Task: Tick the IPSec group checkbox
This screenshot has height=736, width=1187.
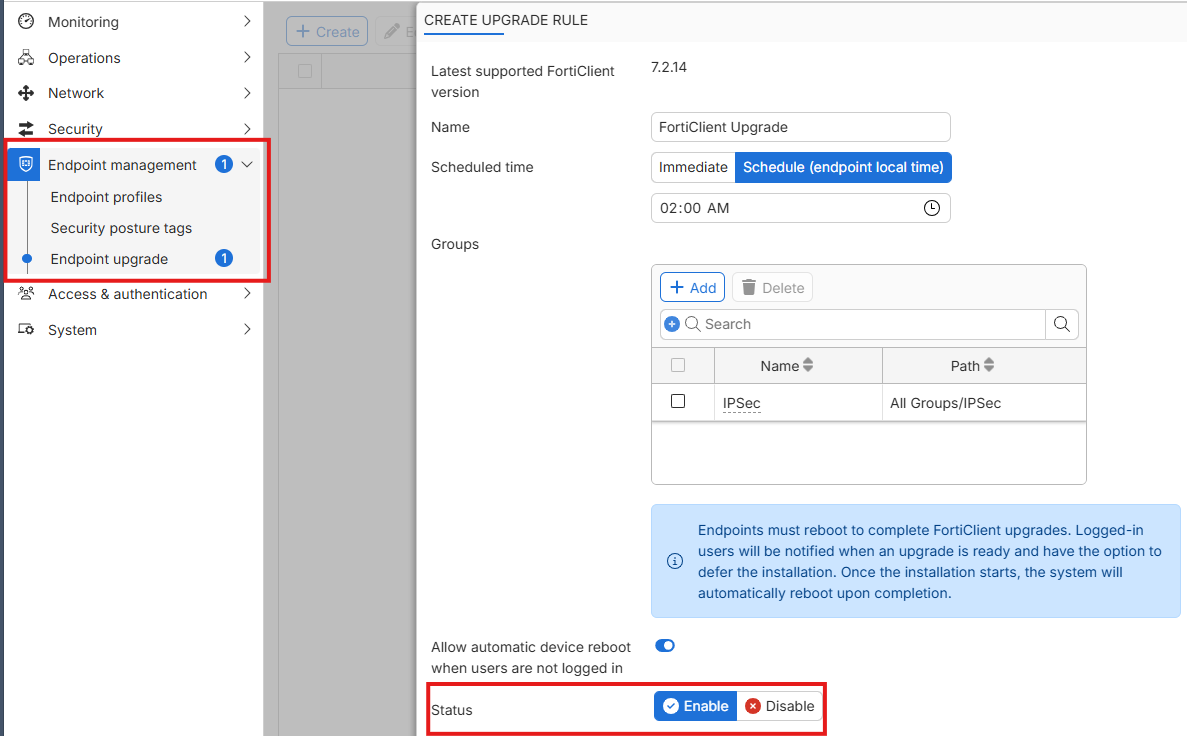Action: (x=678, y=401)
